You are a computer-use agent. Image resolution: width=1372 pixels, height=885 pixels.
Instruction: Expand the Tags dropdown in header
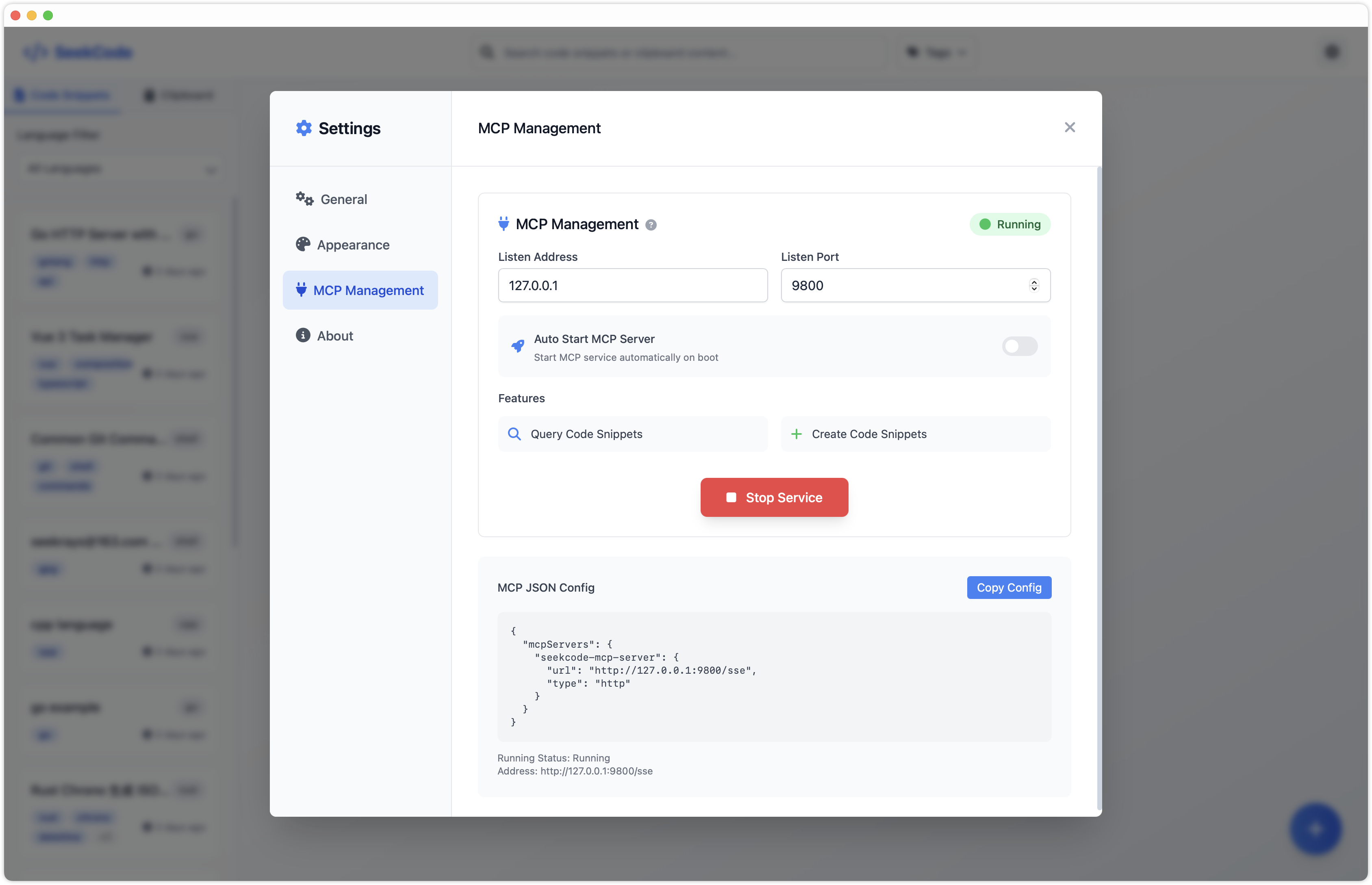938,53
